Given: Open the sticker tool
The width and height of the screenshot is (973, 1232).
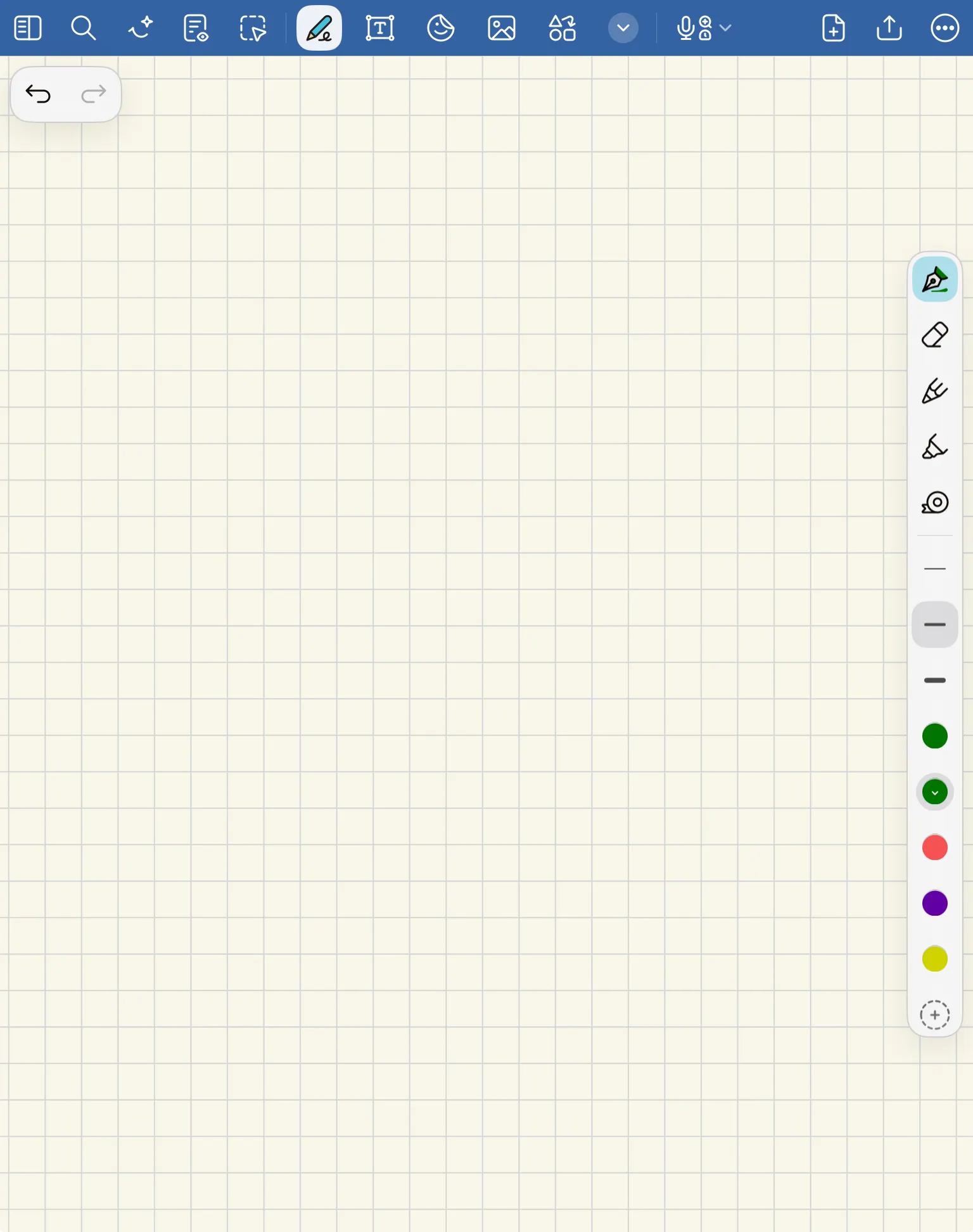Looking at the screenshot, I should click(x=441, y=29).
